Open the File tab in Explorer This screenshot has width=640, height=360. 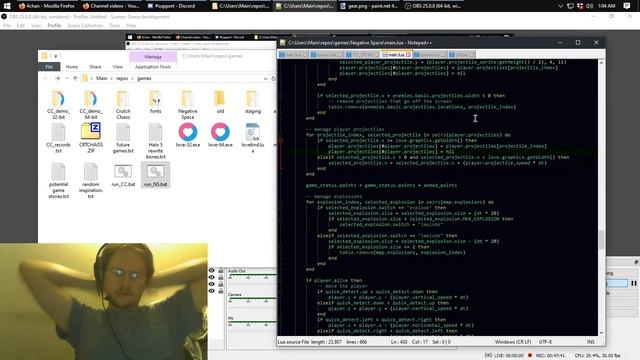[49, 67]
